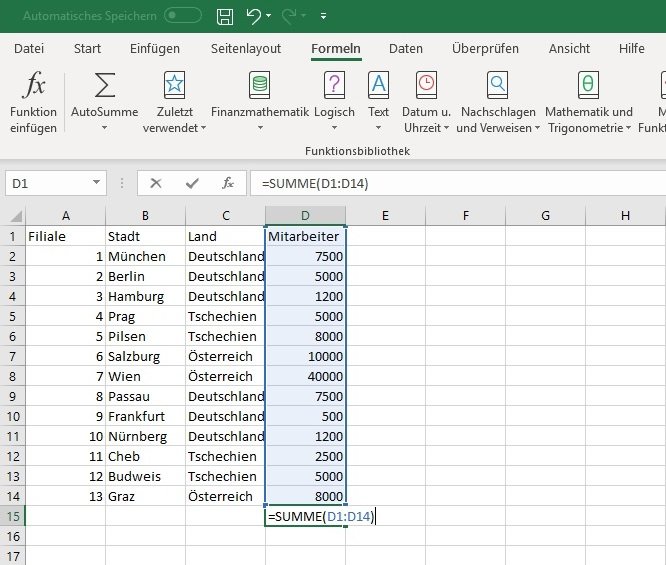Image resolution: width=666 pixels, height=565 pixels.
Task: Expand the AutoSumme dropdown arrow
Action: [104, 128]
